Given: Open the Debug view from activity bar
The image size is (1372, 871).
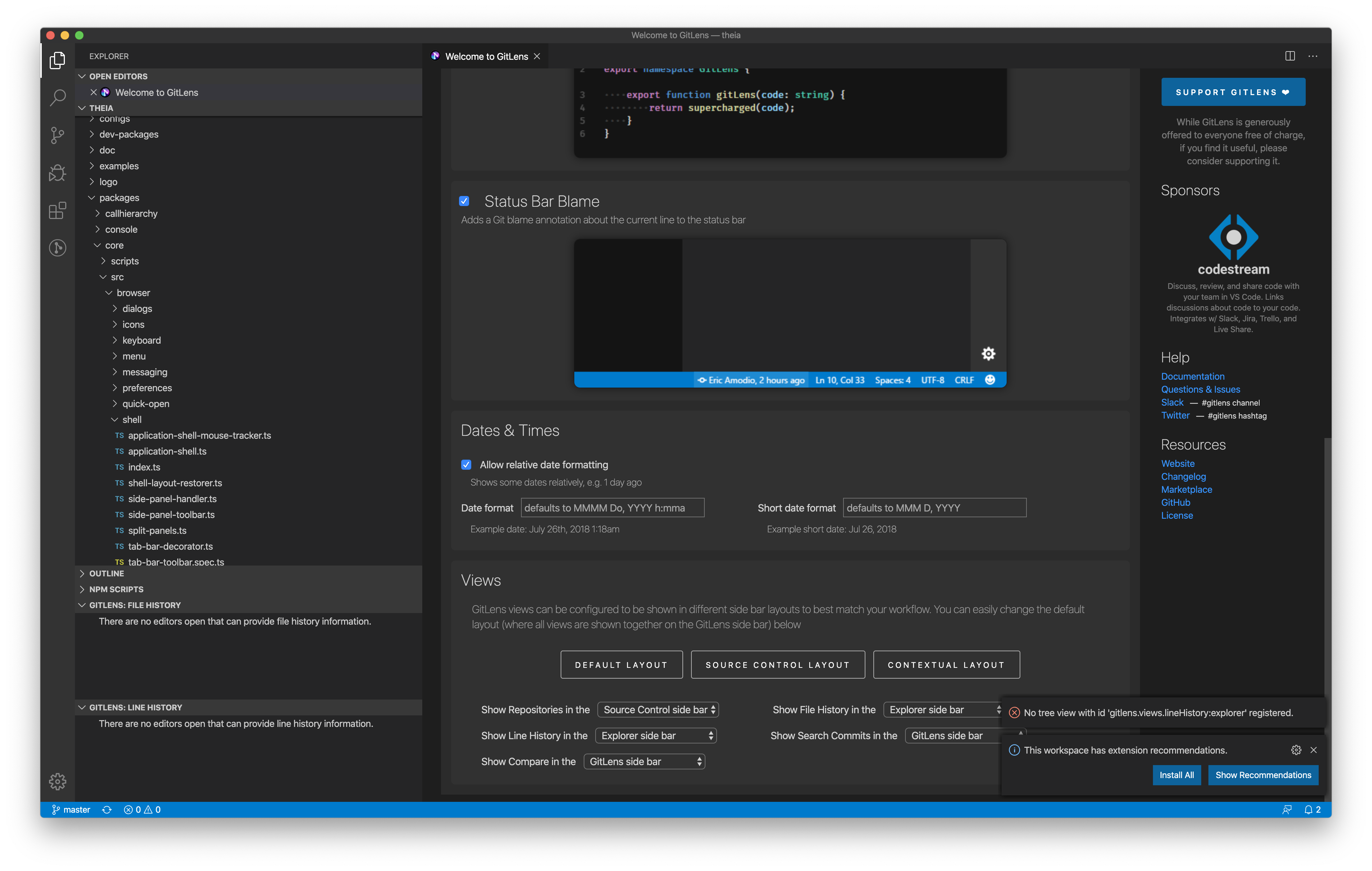Looking at the screenshot, I should point(57,173).
